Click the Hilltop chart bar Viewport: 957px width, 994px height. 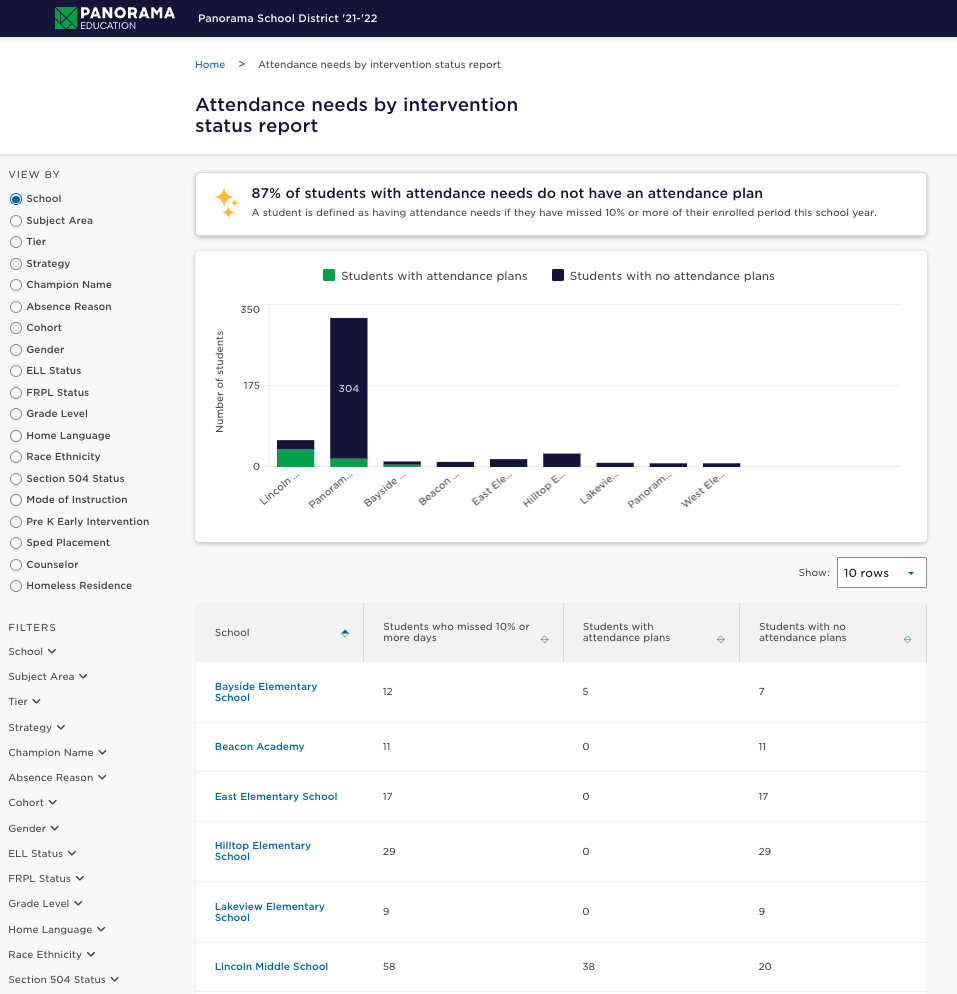(x=562, y=460)
